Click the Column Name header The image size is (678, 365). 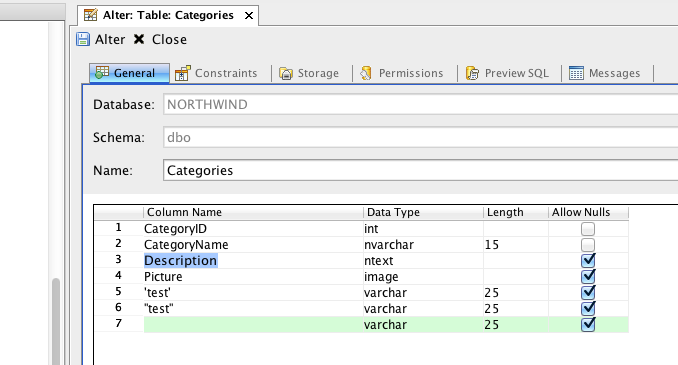click(x=253, y=212)
